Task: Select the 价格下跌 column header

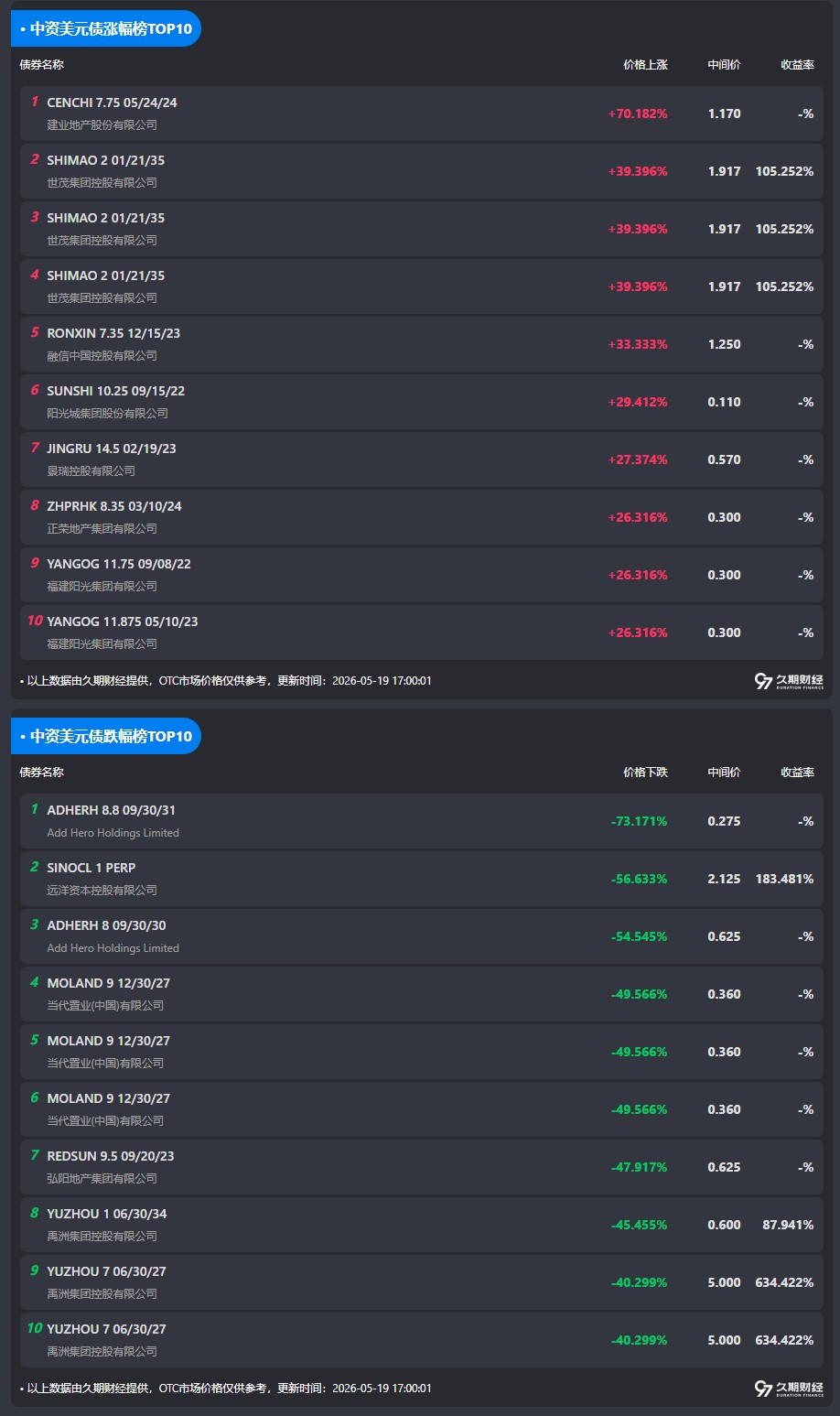Action: click(x=645, y=773)
